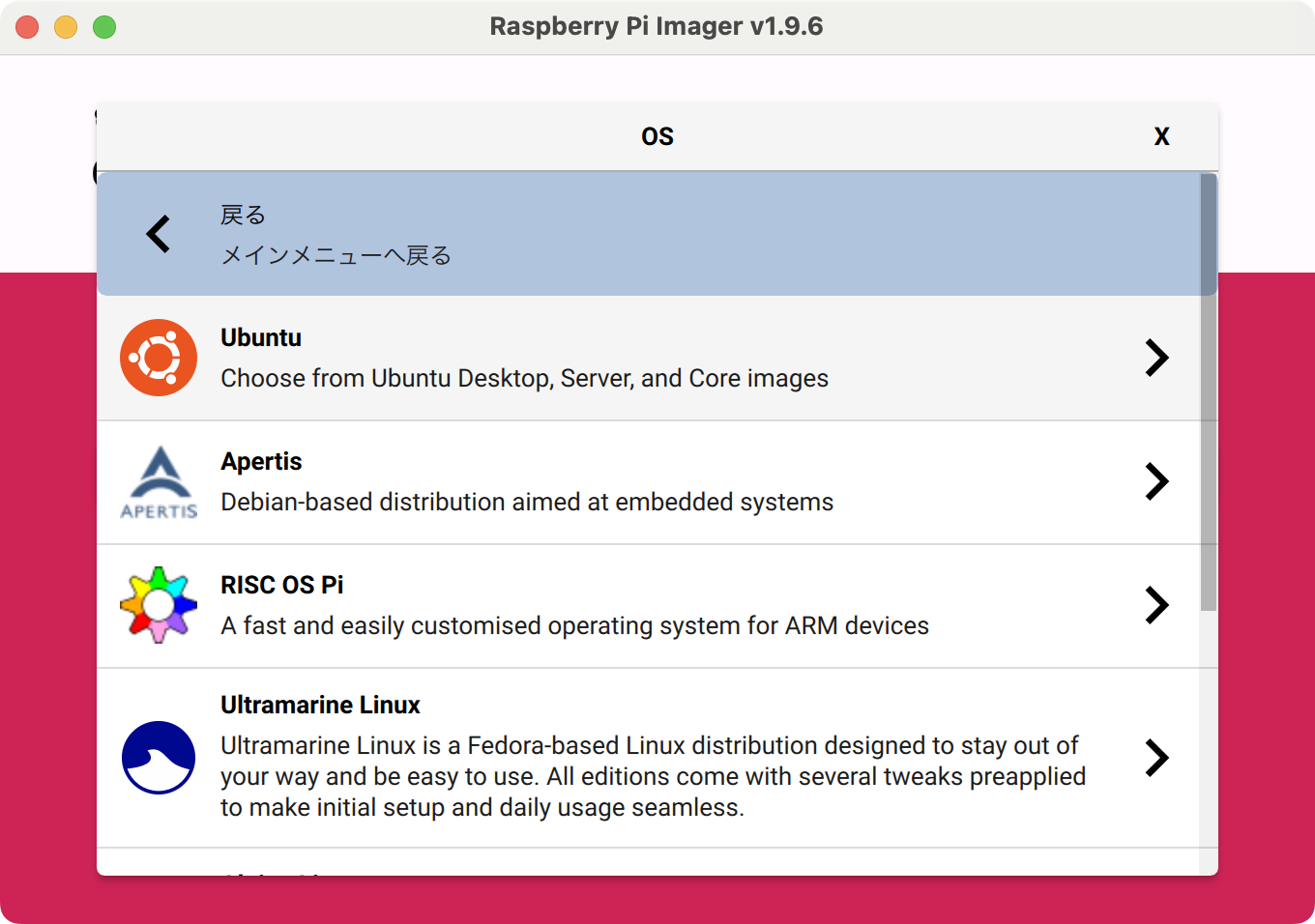
Task: Select the Ubuntu title entry
Action: [261, 337]
